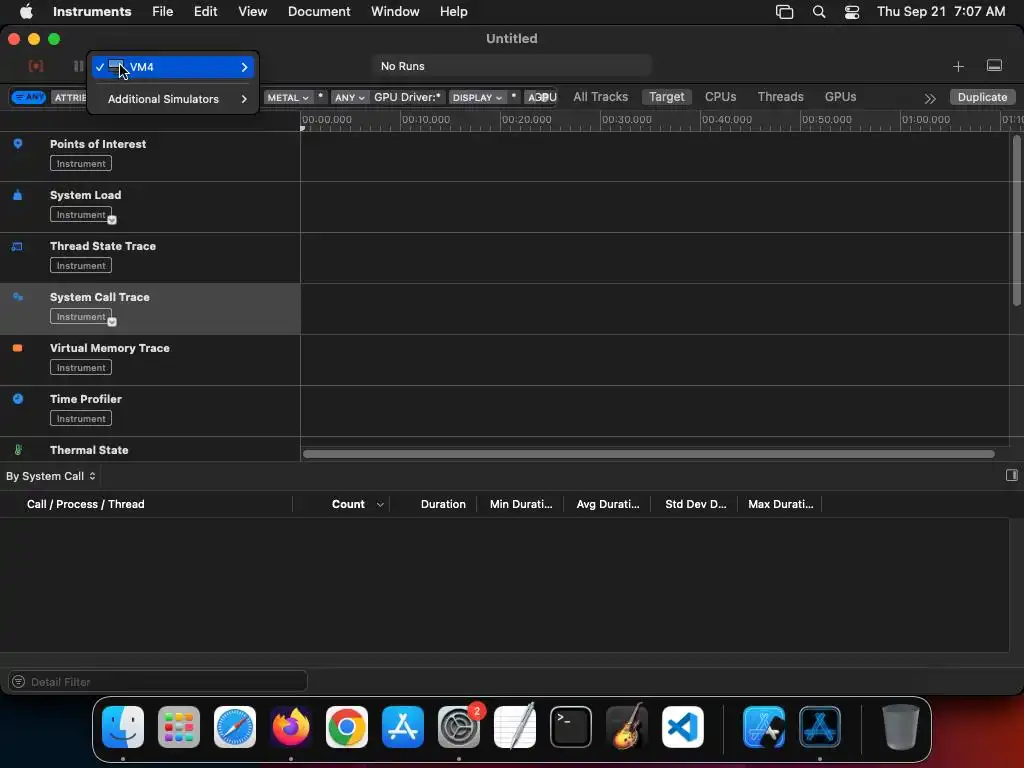
Task: Open the By System Call selector
Action: (51, 476)
